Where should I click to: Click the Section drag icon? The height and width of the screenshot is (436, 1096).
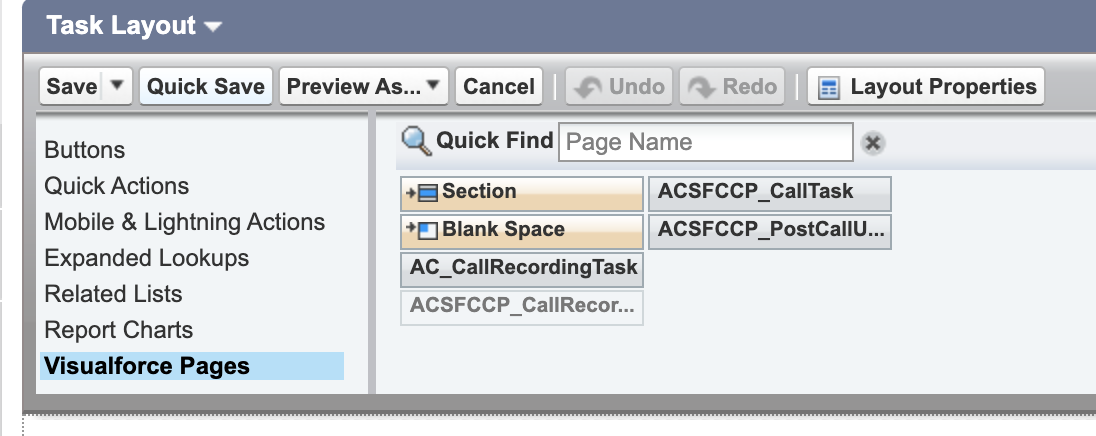coord(421,194)
